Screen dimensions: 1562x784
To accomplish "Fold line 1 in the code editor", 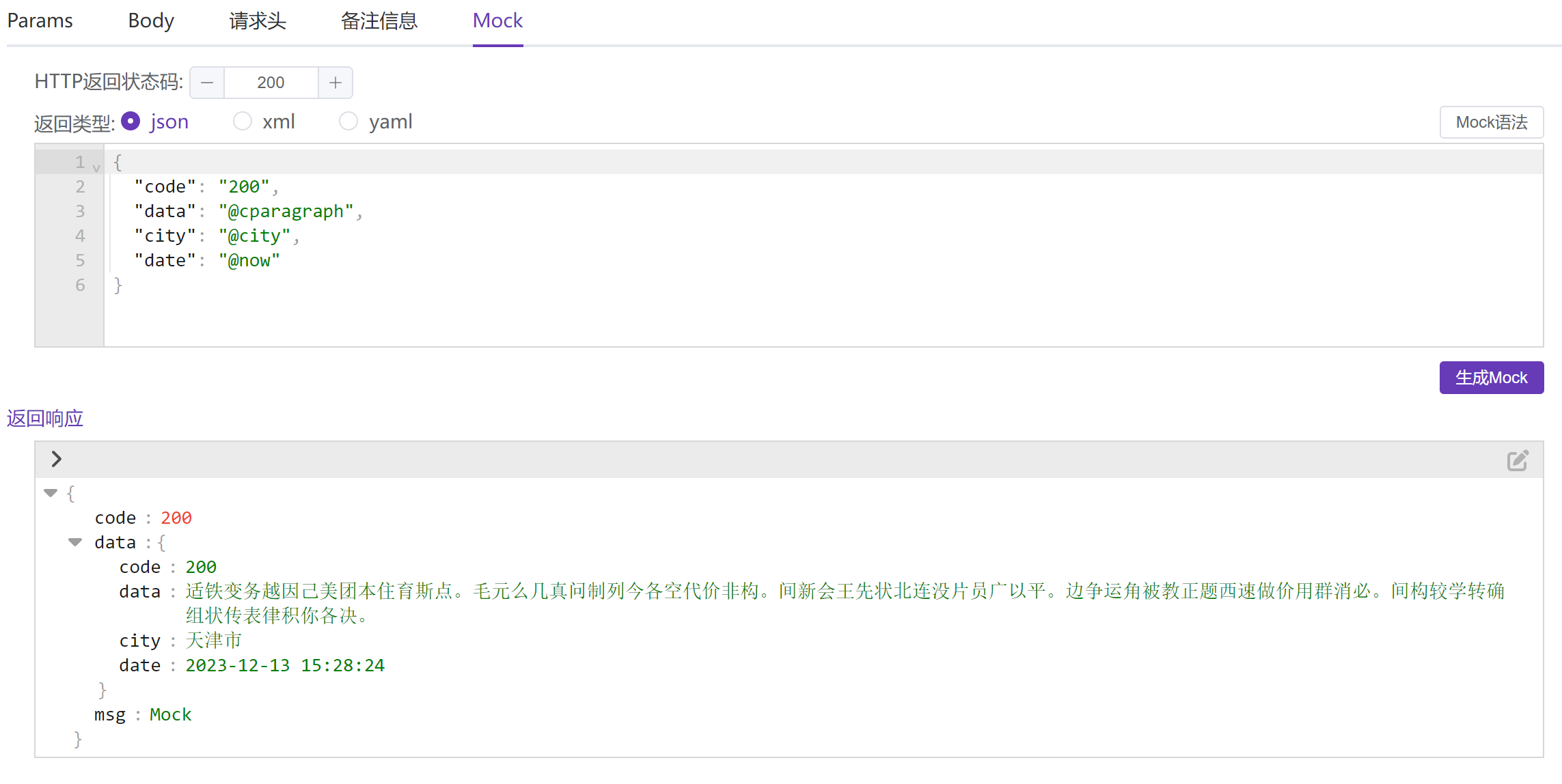I will click(96, 167).
